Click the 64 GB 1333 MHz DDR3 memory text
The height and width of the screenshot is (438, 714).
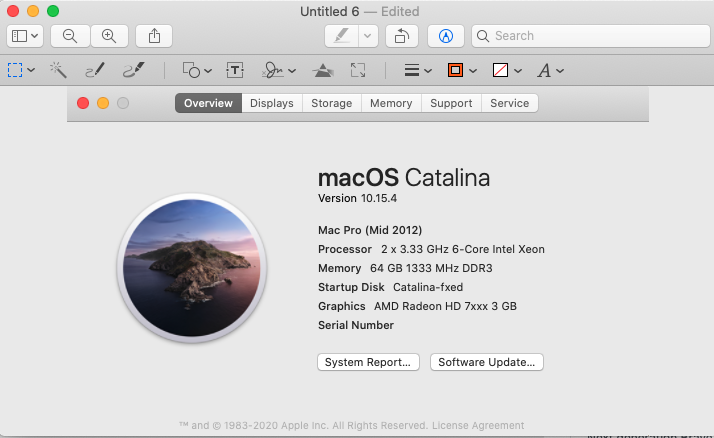tap(431, 268)
